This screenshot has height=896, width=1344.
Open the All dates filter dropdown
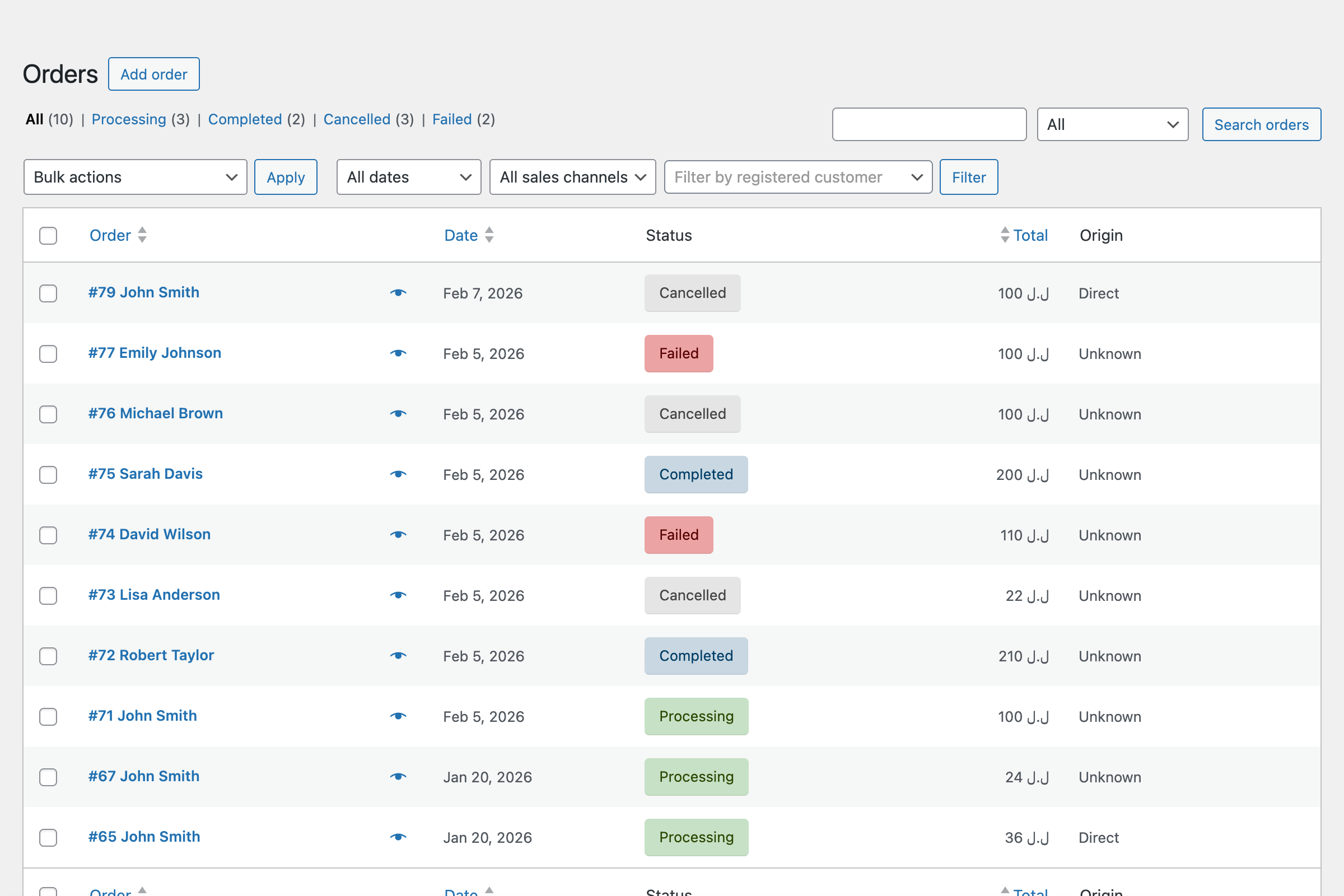408,177
